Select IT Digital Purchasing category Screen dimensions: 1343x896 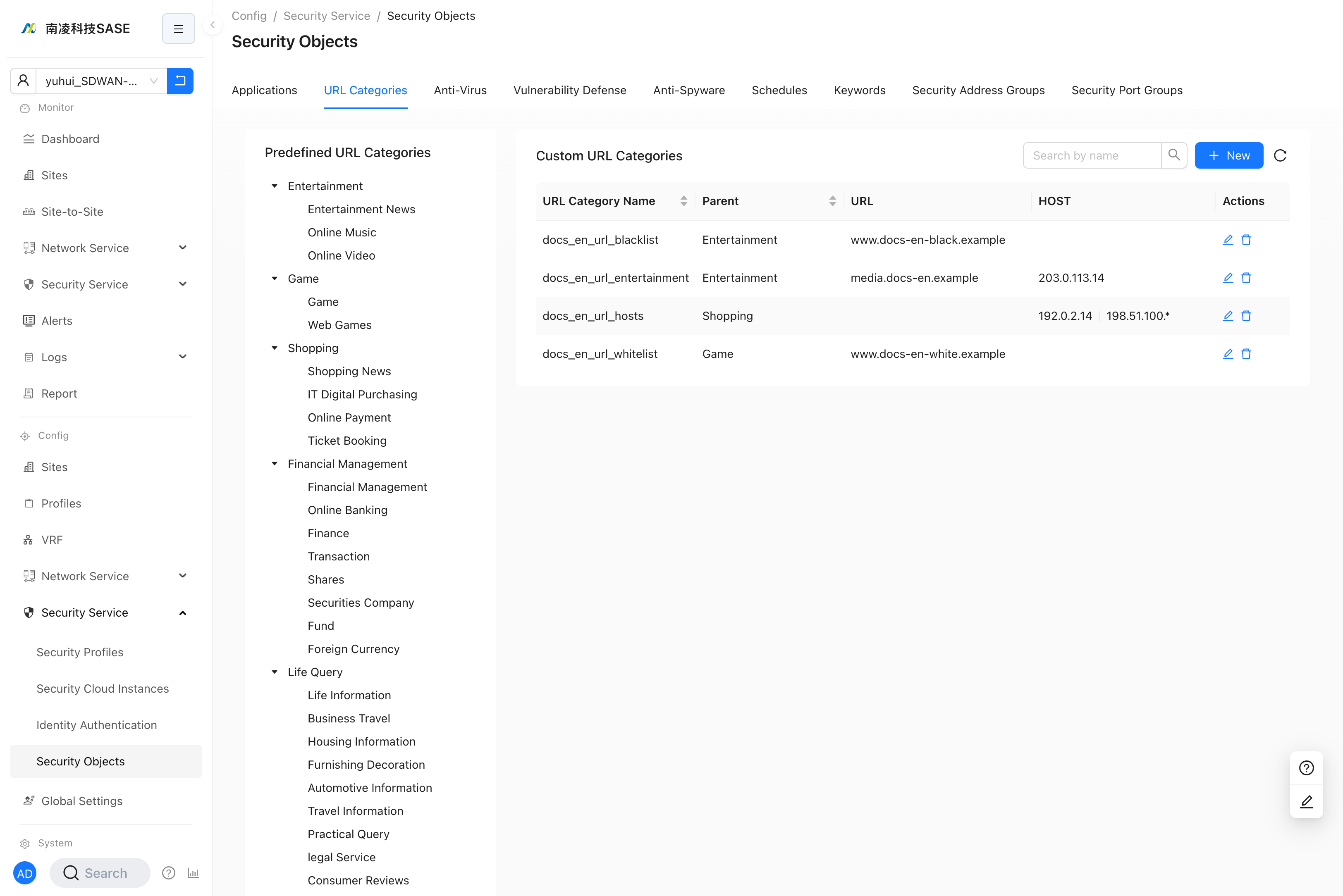pos(363,394)
